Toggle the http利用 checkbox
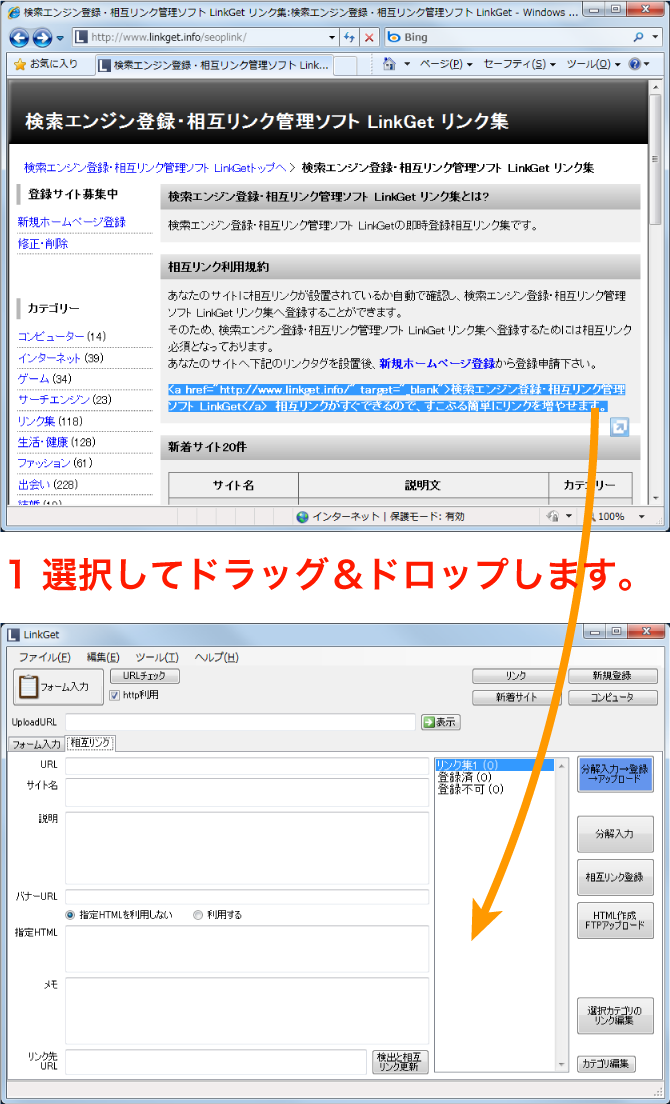The width and height of the screenshot is (670, 1104). (x=115, y=695)
